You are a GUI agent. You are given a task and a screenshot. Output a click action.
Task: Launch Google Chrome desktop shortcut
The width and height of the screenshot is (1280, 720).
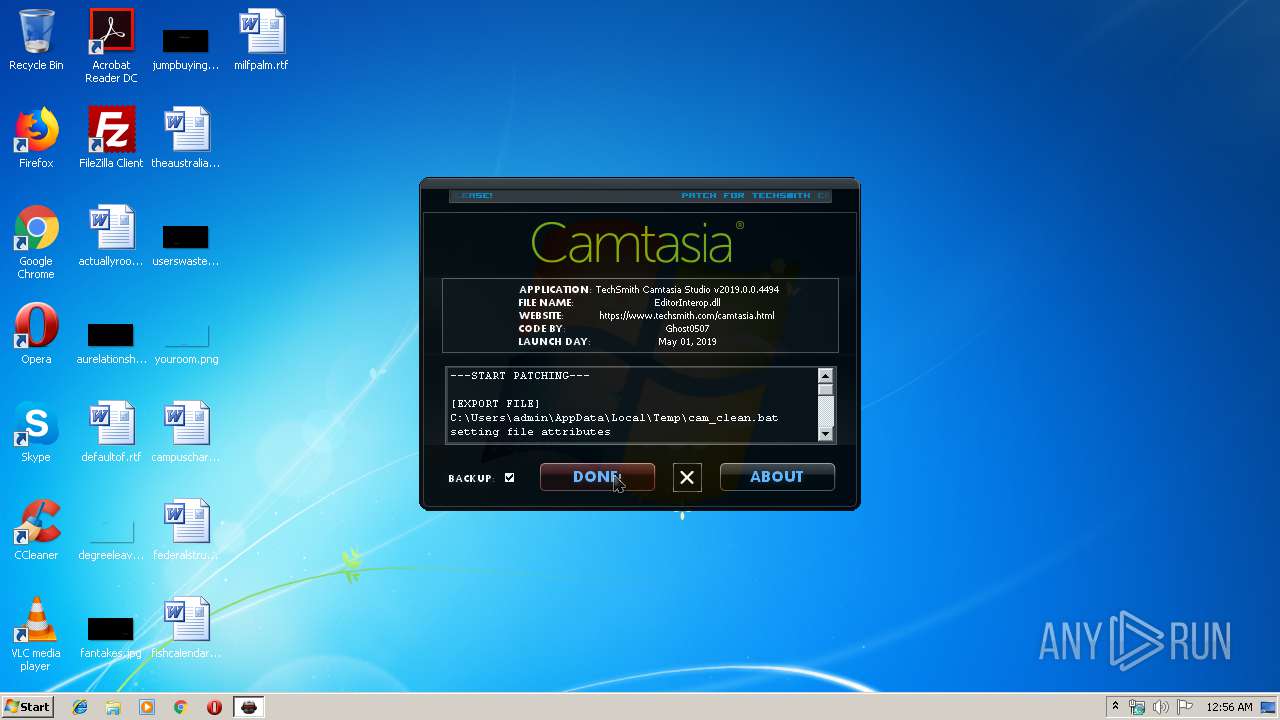[x=36, y=242]
